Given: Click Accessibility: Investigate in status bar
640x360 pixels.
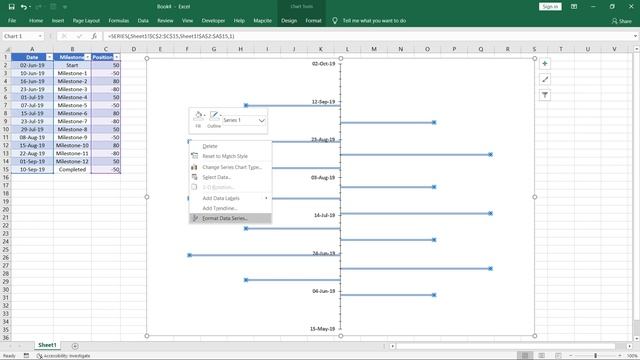Looking at the screenshot, I should [x=63, y=356].
